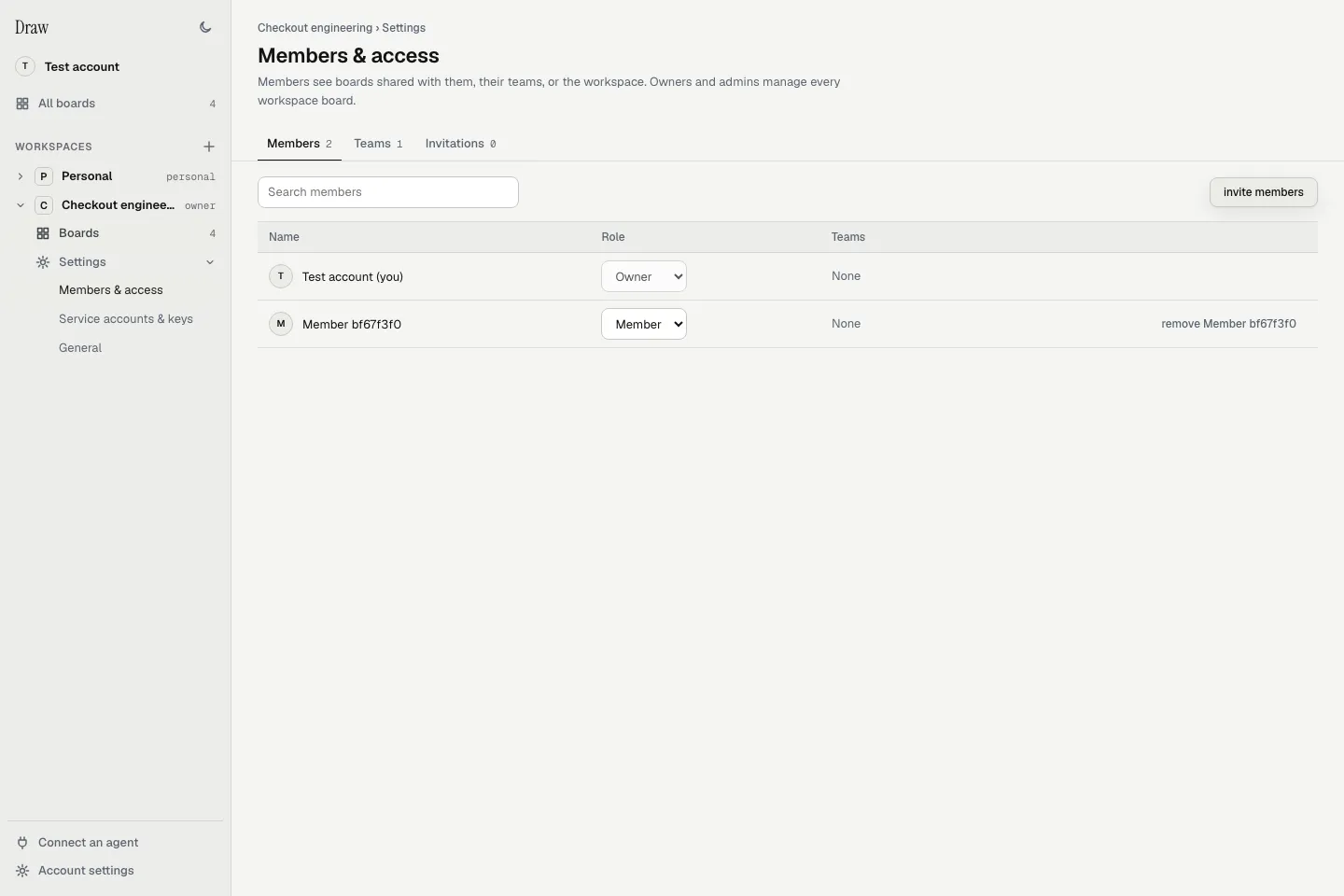Click Settings in the breadcrumb
Image resolution: width=1344 pixels, height=896 pixels.
(x=404, y=28)
